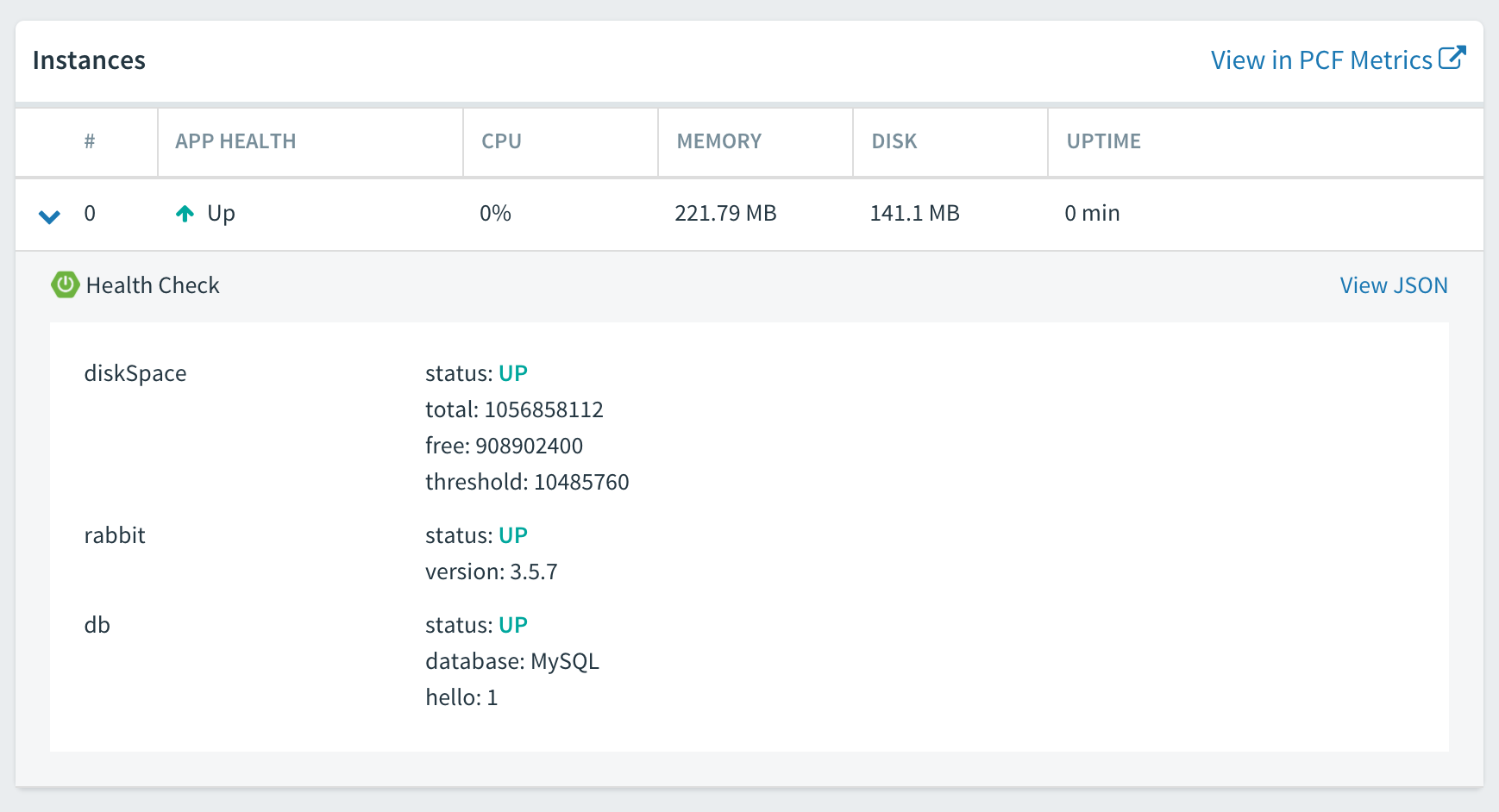The image size is (1499, 812).
Task: Collapse instance 0 row chevron
Action: 50,215
